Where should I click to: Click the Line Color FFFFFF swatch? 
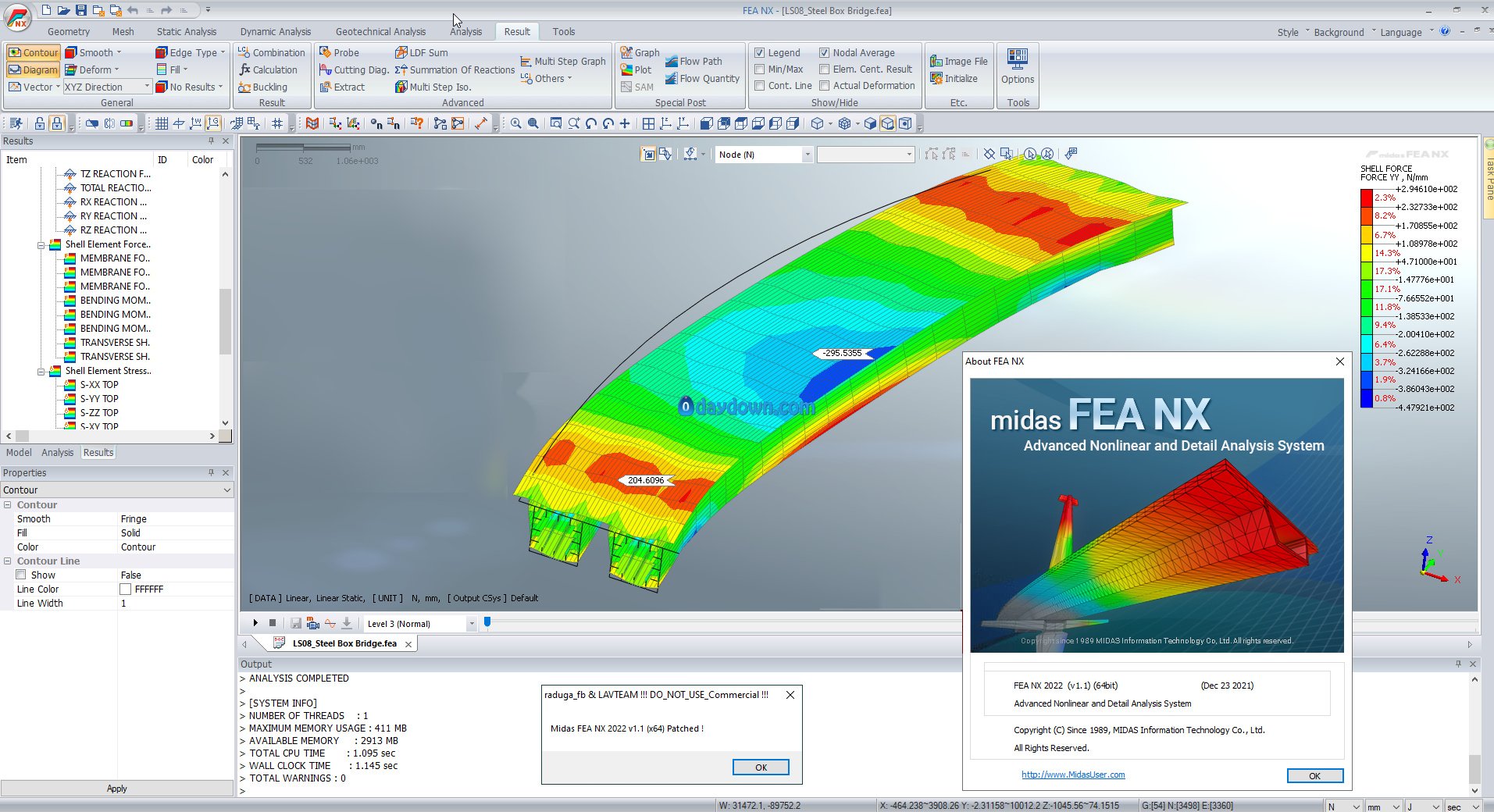point(125,589)
